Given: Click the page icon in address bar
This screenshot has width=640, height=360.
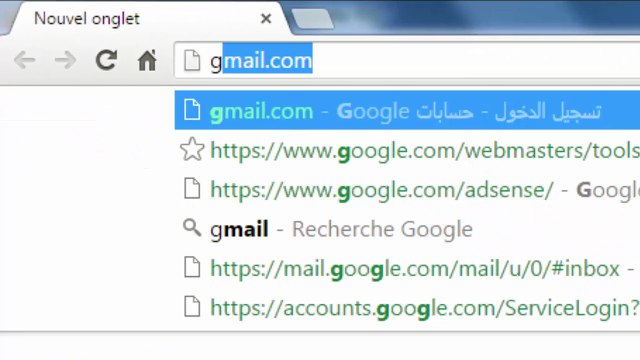Looking at the screenshot, I should (192, 60).
